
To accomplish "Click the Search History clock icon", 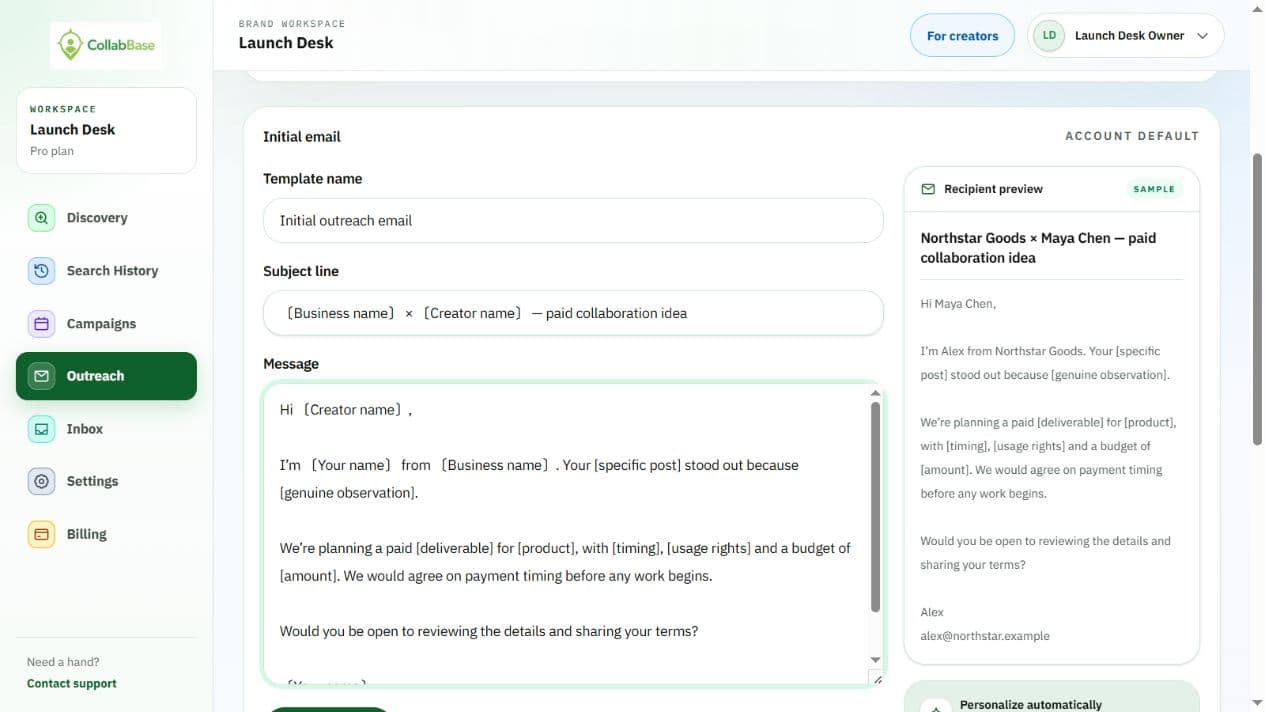I will coord(41,271).
